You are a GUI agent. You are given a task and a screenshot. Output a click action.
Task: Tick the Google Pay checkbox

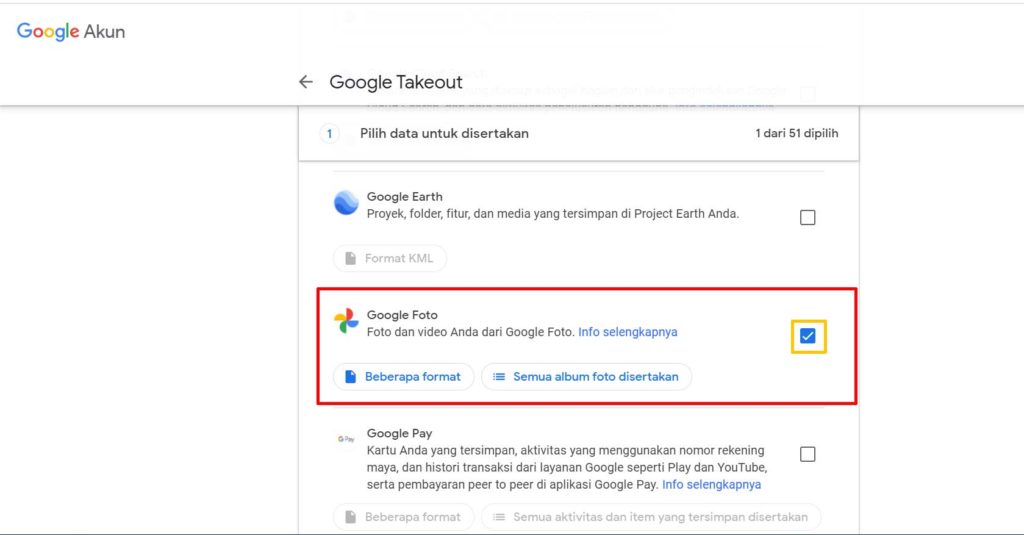[x=808, y=454]
